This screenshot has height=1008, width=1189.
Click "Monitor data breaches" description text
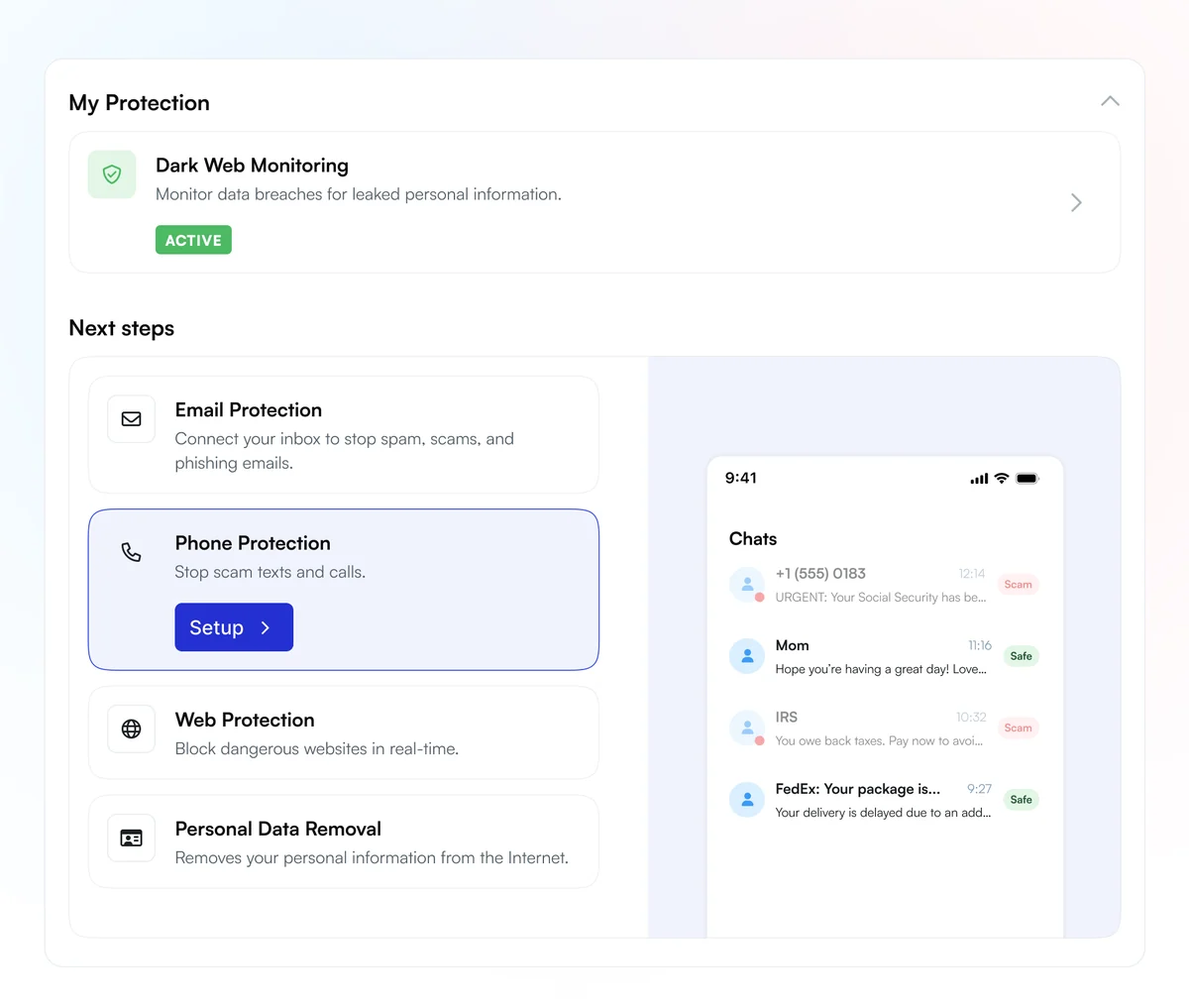(x=359, y=194)
